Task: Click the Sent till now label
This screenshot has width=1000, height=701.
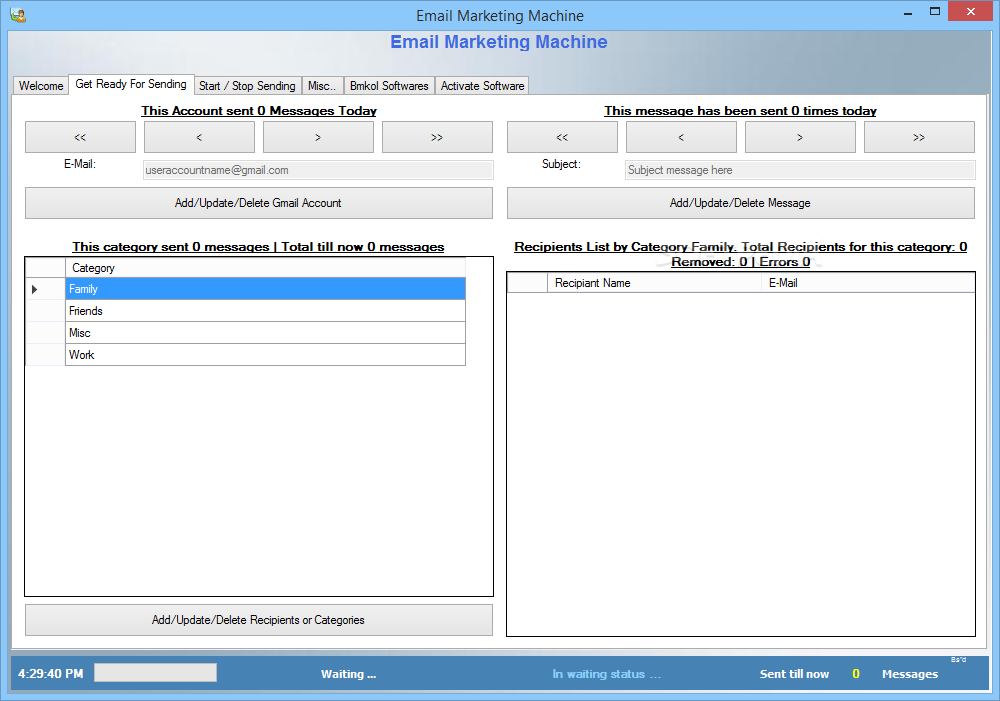Action: pos(794,674)
